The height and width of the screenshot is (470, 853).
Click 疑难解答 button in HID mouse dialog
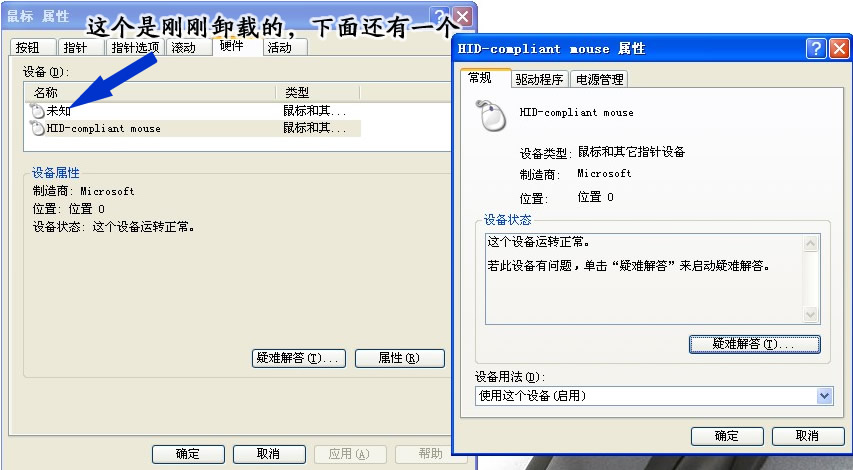click(x=754, y=344)
